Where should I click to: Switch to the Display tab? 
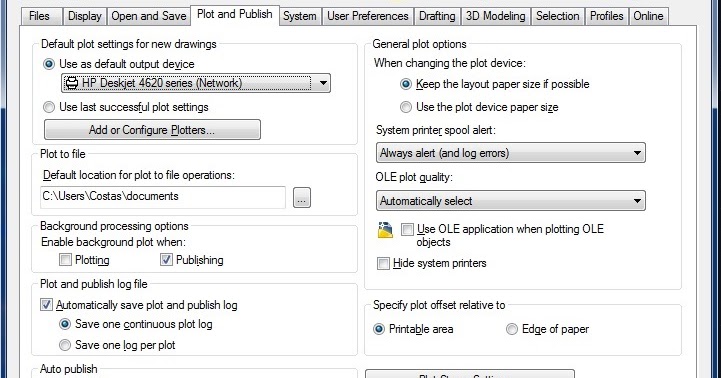coord(85,16)
